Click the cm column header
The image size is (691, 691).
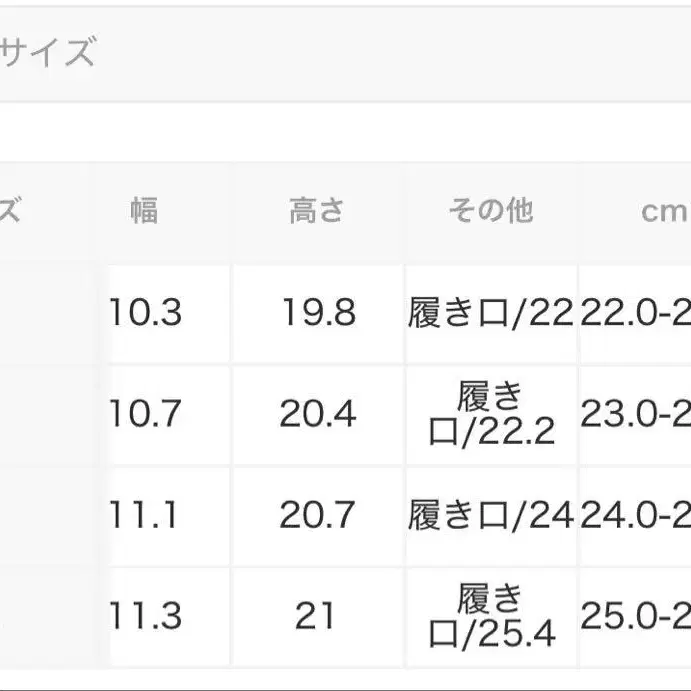[x=664, y=211]
